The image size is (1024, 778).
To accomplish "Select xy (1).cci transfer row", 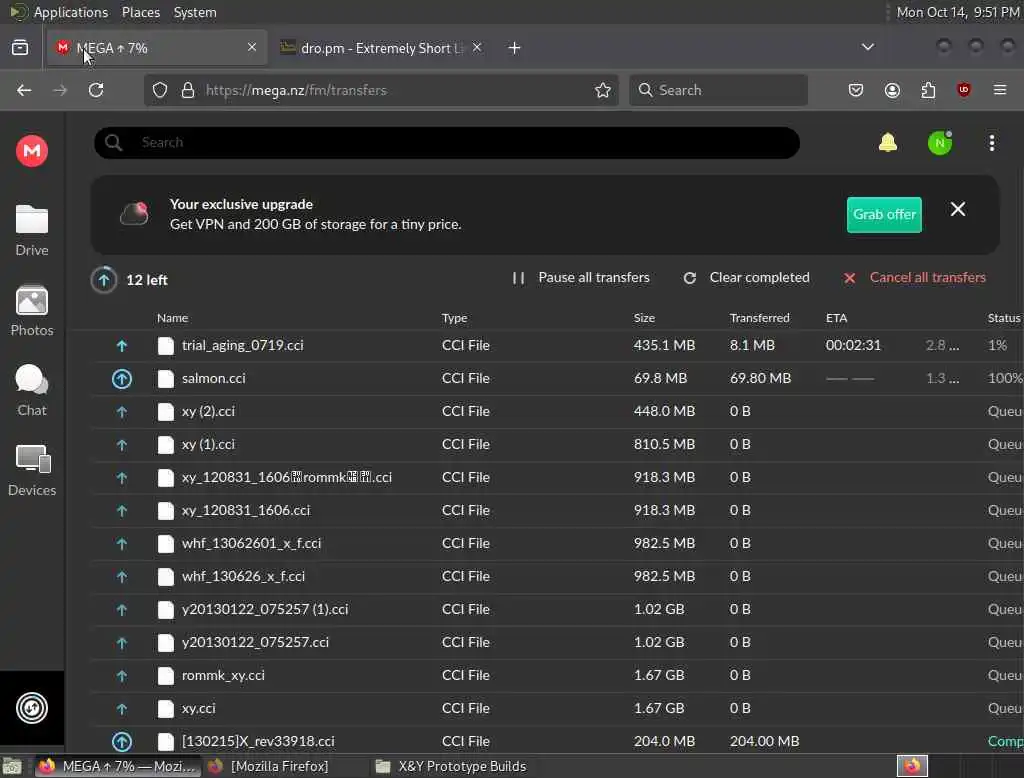I will click(x=556, y=444).
